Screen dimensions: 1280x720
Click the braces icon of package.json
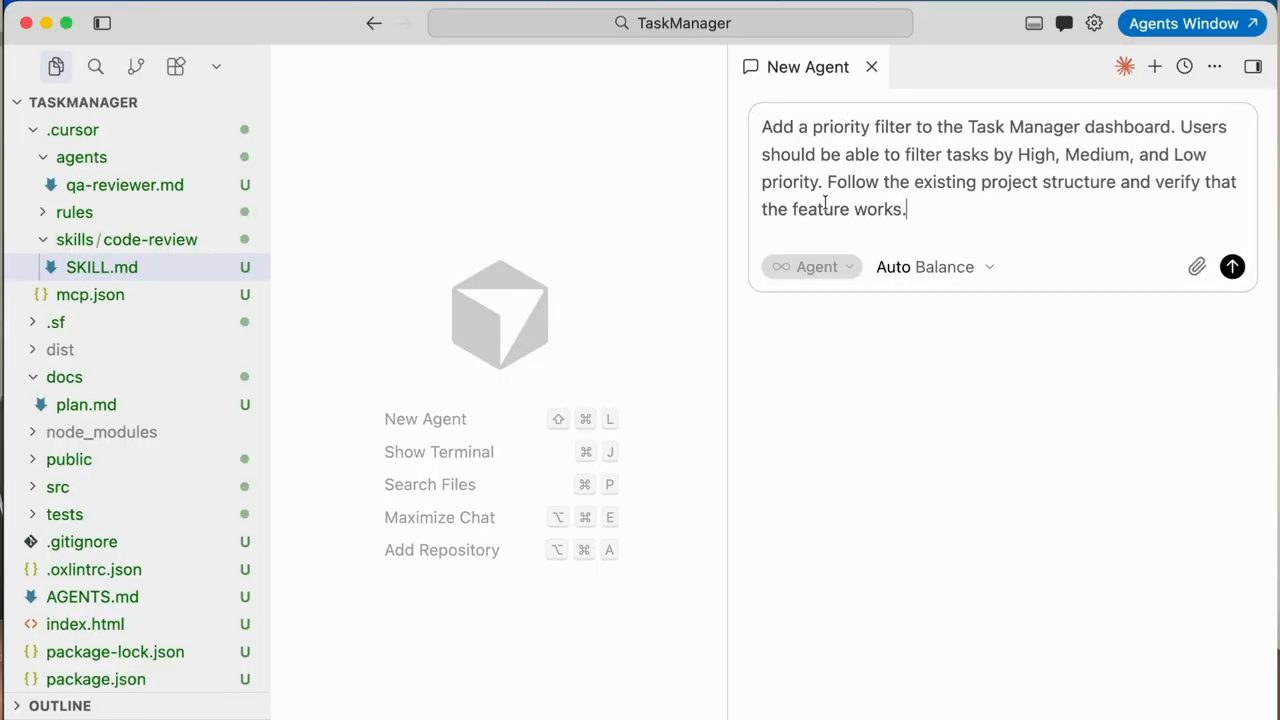(31, 680)
